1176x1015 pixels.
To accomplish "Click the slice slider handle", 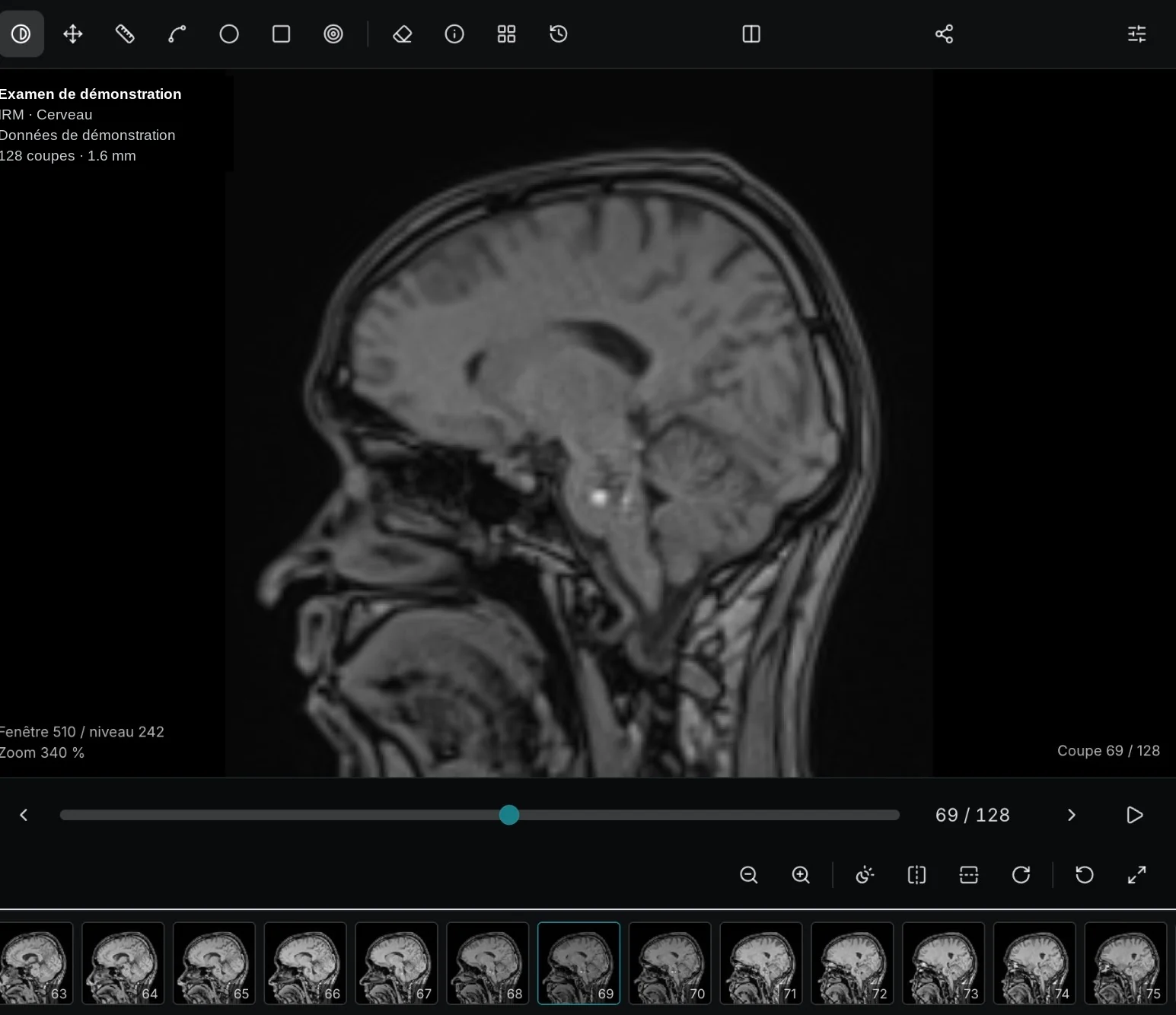I will coord(509,815).
